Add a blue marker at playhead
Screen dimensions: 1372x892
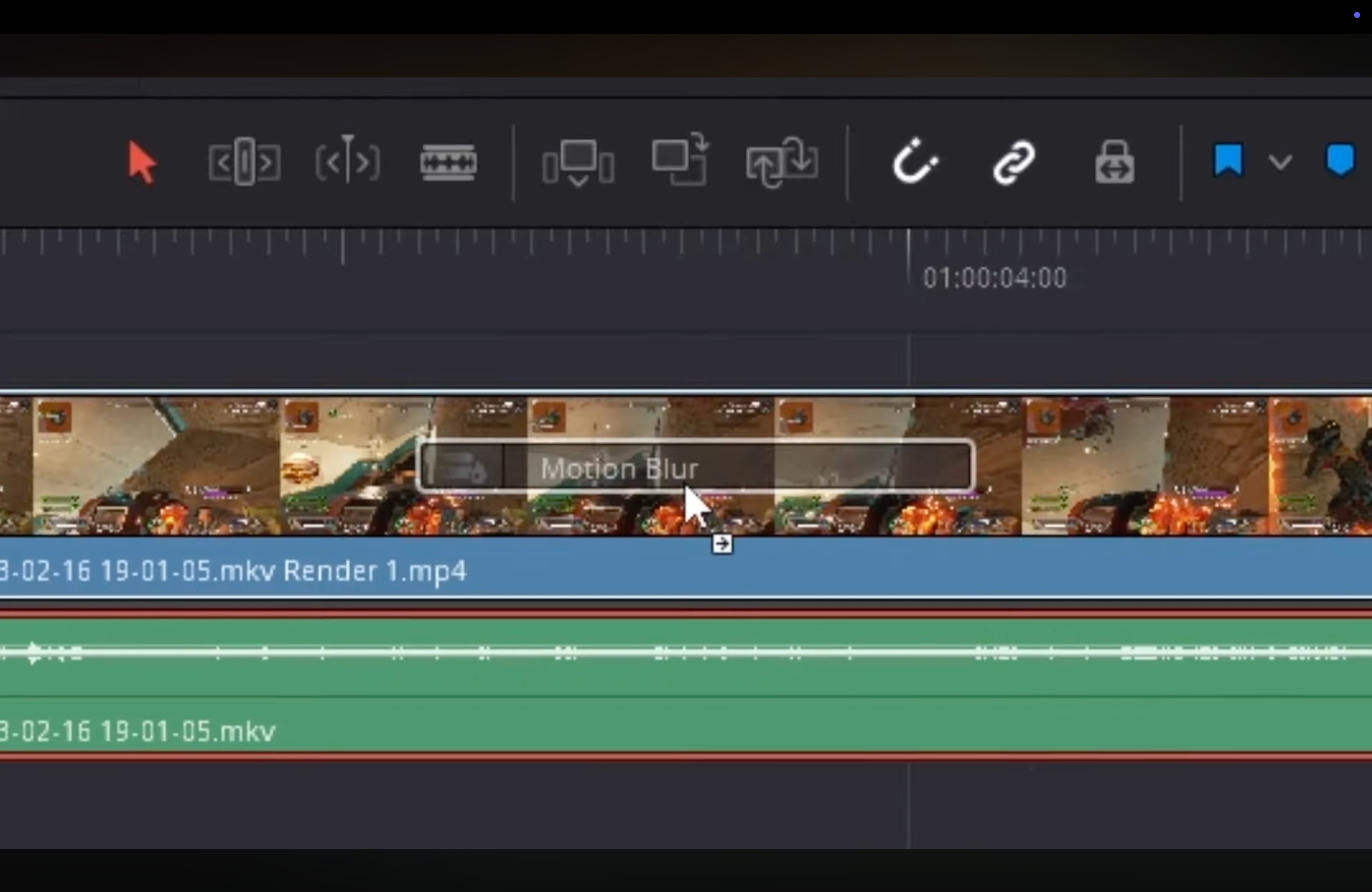[x=1340, y=160]
